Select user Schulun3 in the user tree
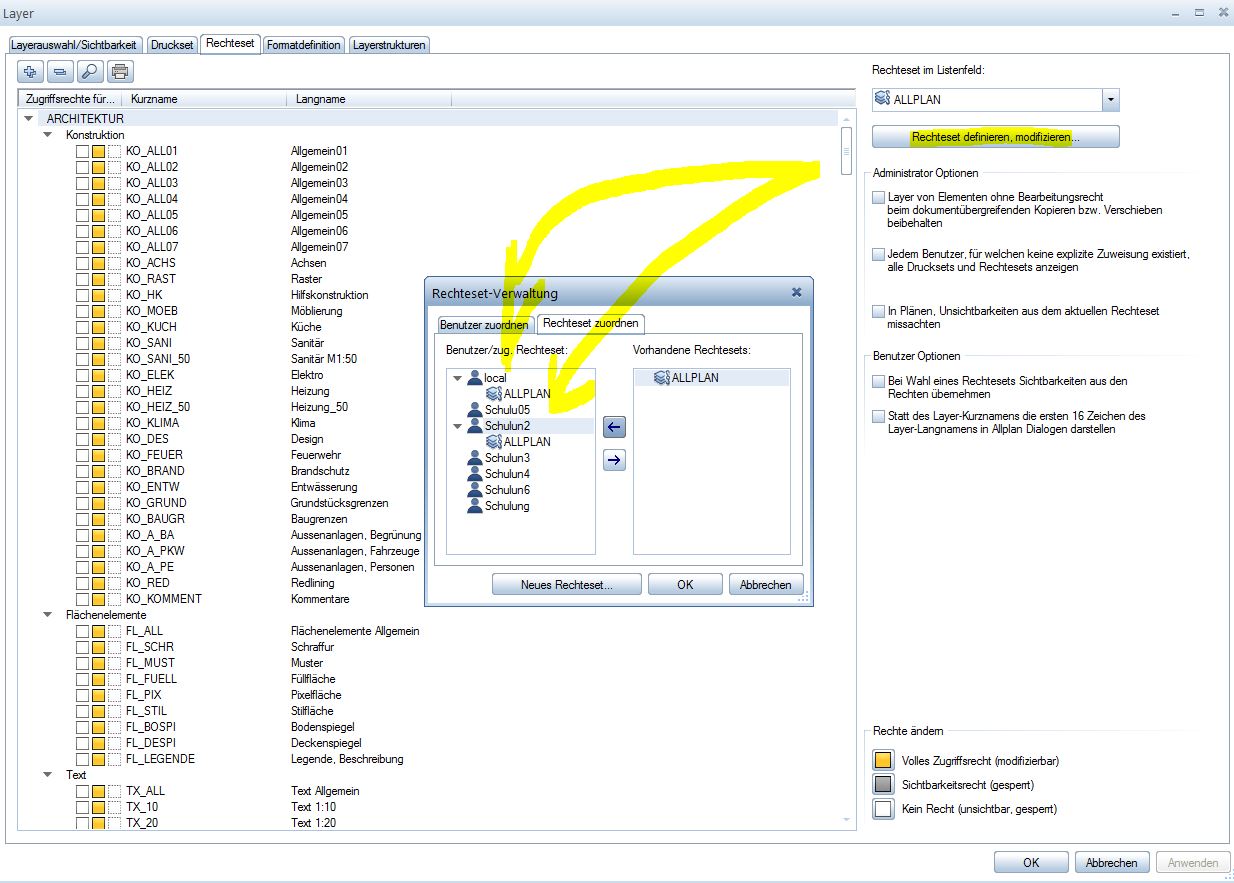The width and height of the screenshot is (1234, 883). pyautogui.click(x=507, y=458)
